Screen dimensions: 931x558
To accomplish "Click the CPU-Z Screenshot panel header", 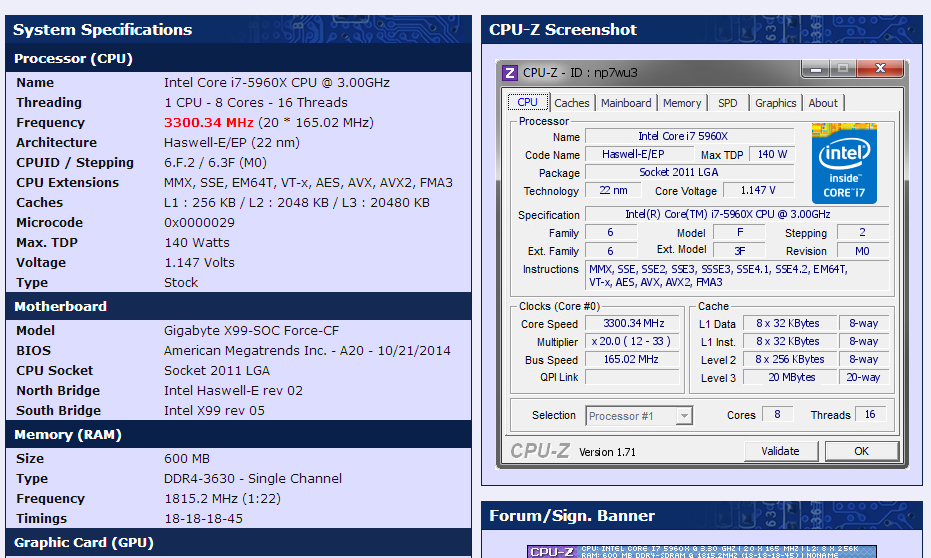I will tap(702, 30).
